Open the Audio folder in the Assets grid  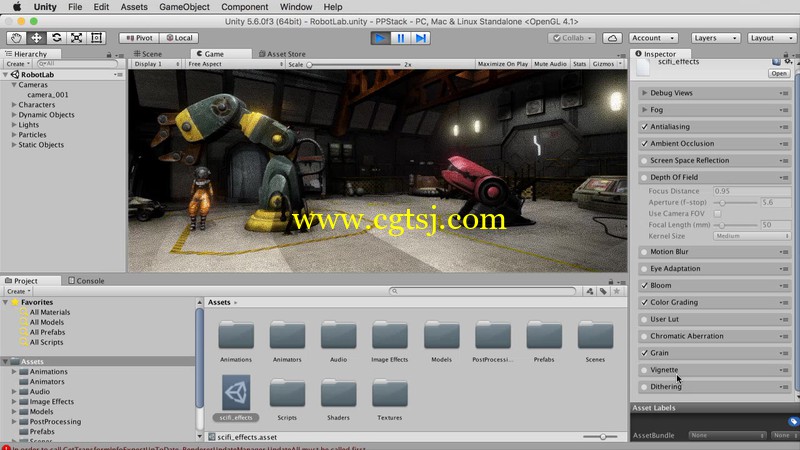338,336
